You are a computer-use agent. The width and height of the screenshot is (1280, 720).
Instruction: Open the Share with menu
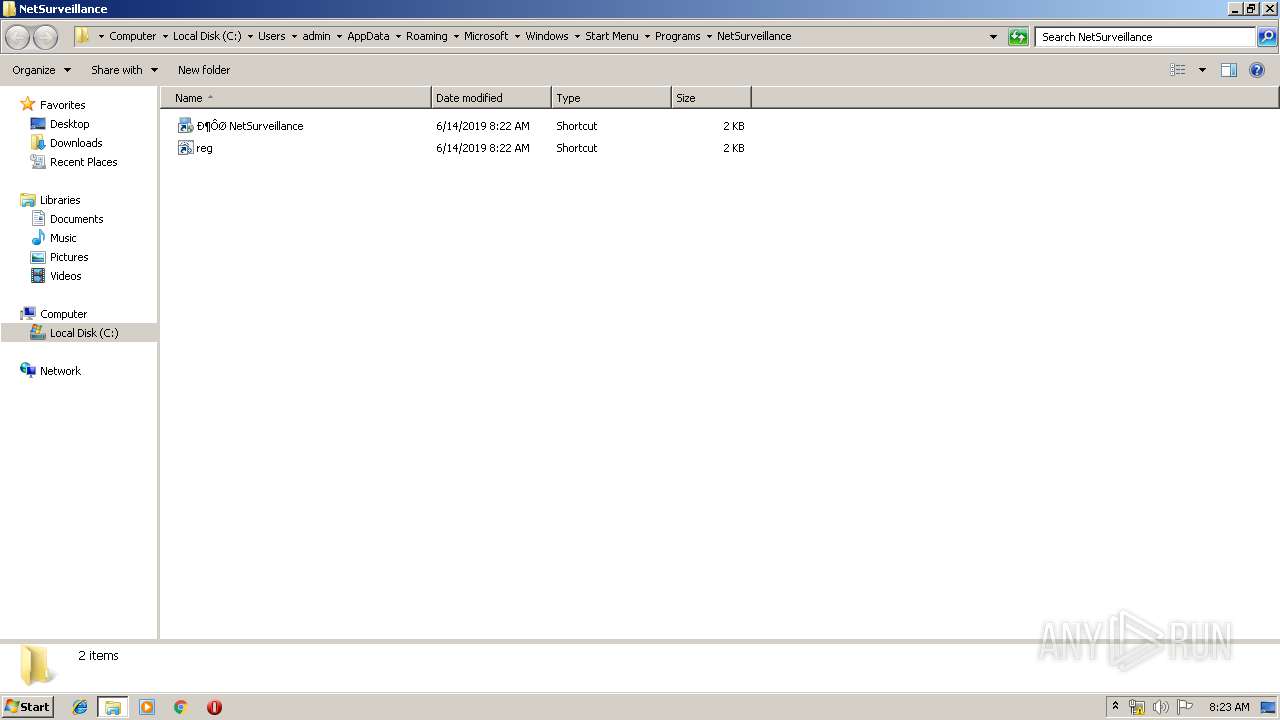(x=124, y=70)
